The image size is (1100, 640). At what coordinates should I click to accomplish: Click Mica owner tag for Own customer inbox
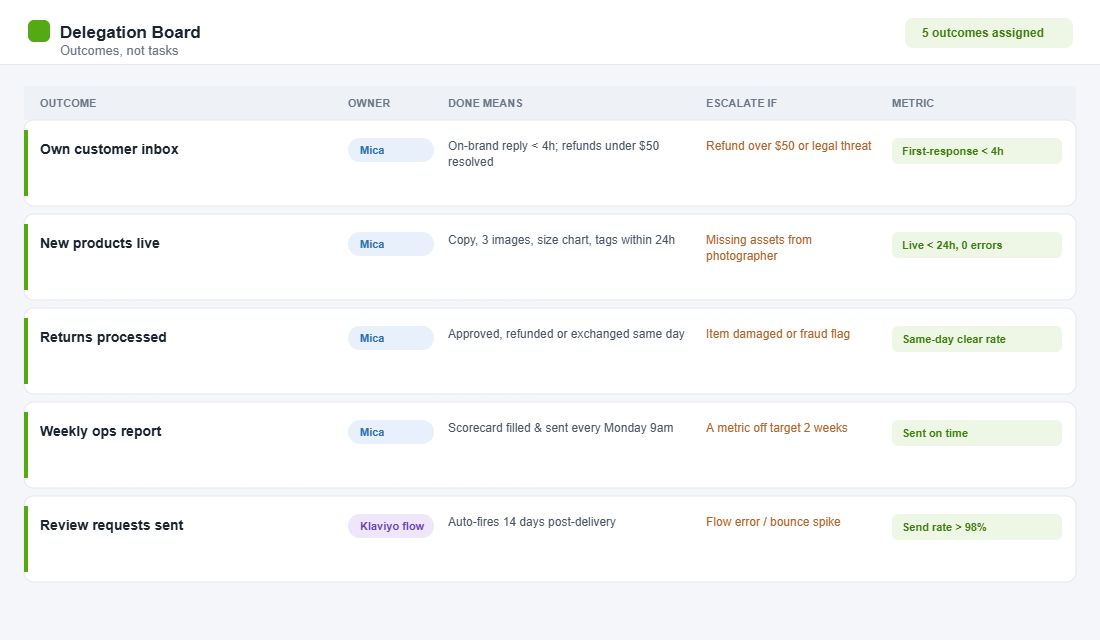pyautogui.click(x=391, y=150)
